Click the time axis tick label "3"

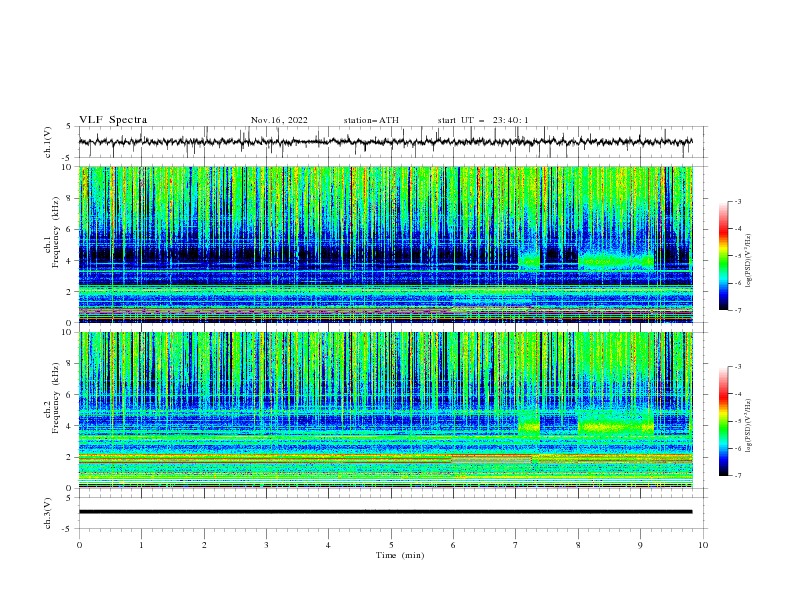tap(266, 545)
